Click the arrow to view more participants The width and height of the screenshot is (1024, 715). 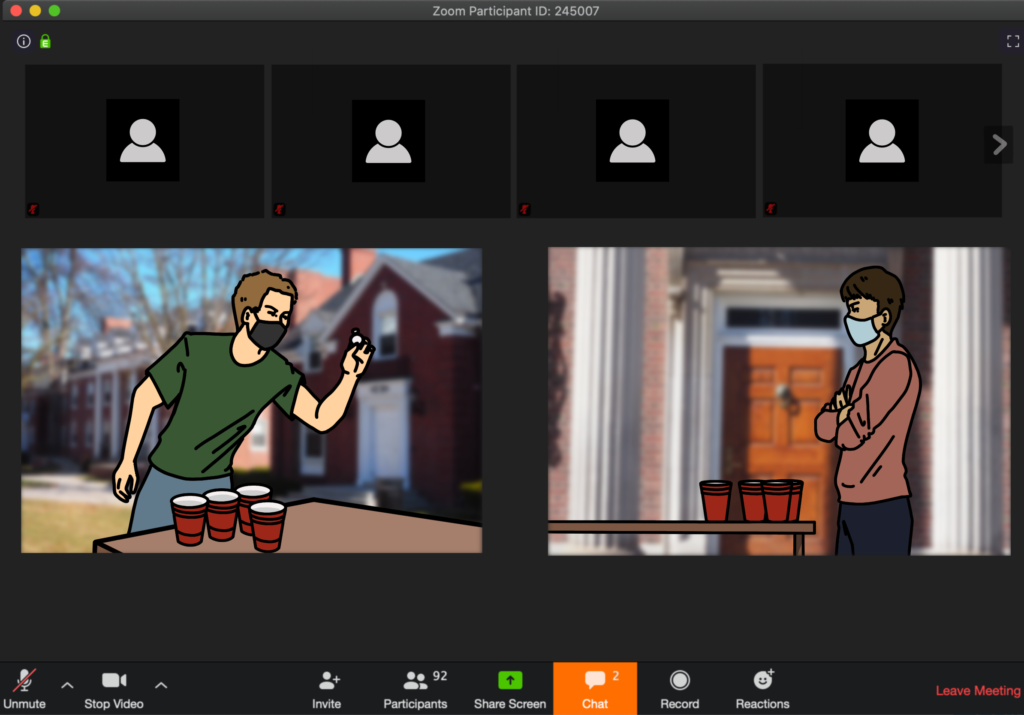pyautogui.click(x=998, y=144)
